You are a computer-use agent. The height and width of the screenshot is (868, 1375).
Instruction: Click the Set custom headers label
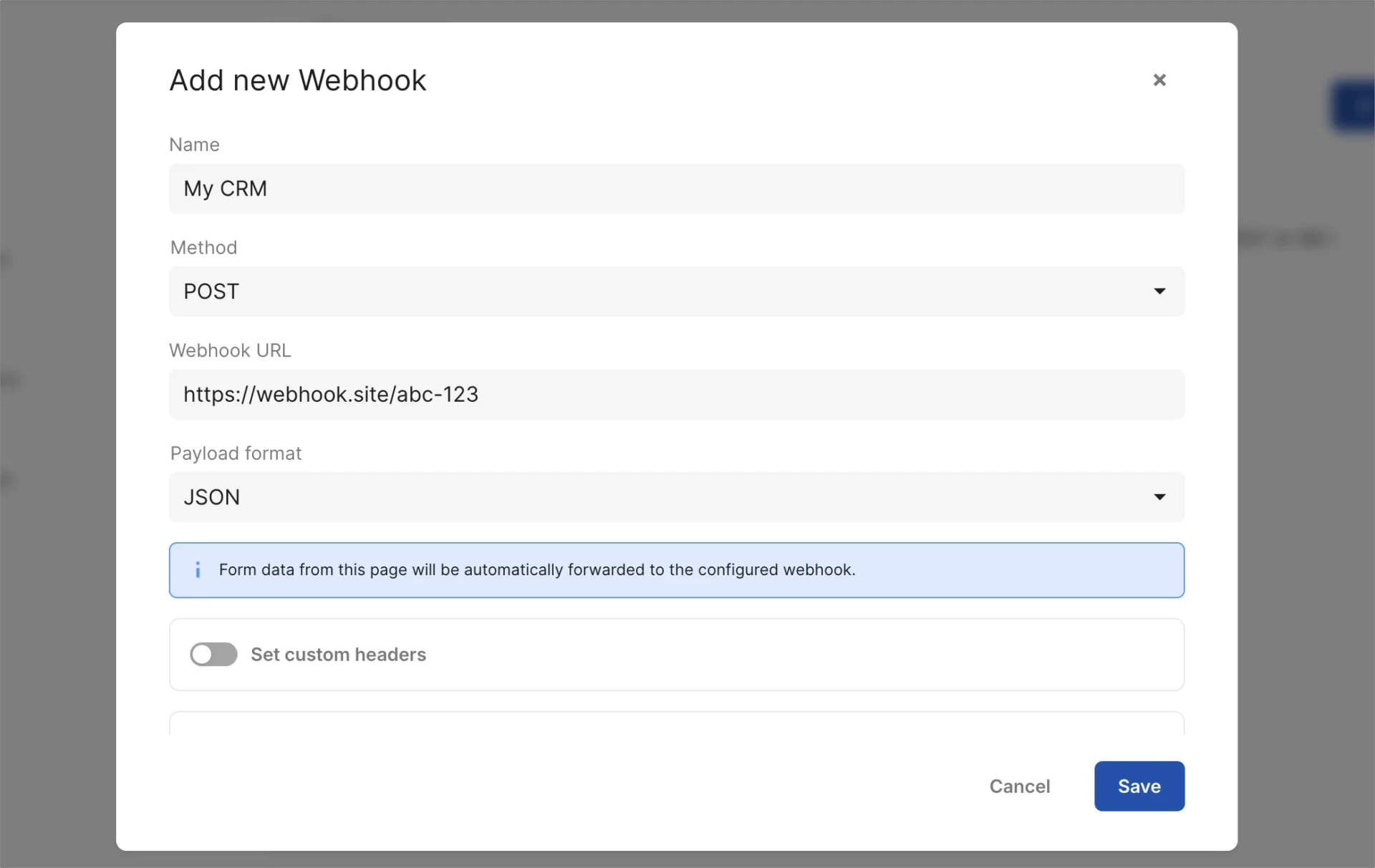point(338,655)
